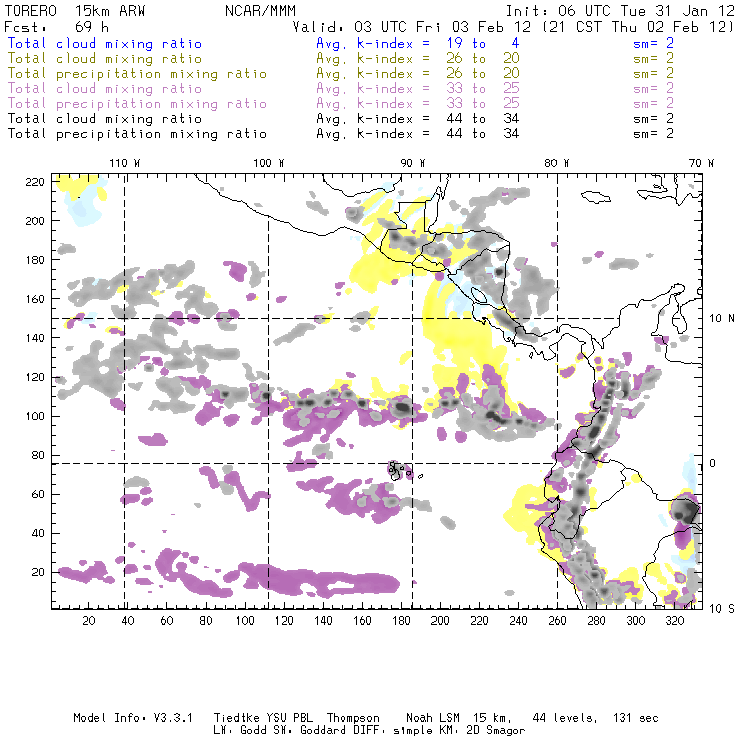The width and height of the screenshot is (740, 740).
Task: Click the "90 W" longitude label
Action: [x=413, y=163]
